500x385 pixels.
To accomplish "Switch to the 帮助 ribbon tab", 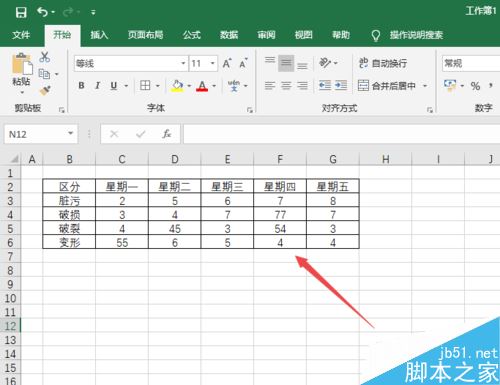I will 341,35.
